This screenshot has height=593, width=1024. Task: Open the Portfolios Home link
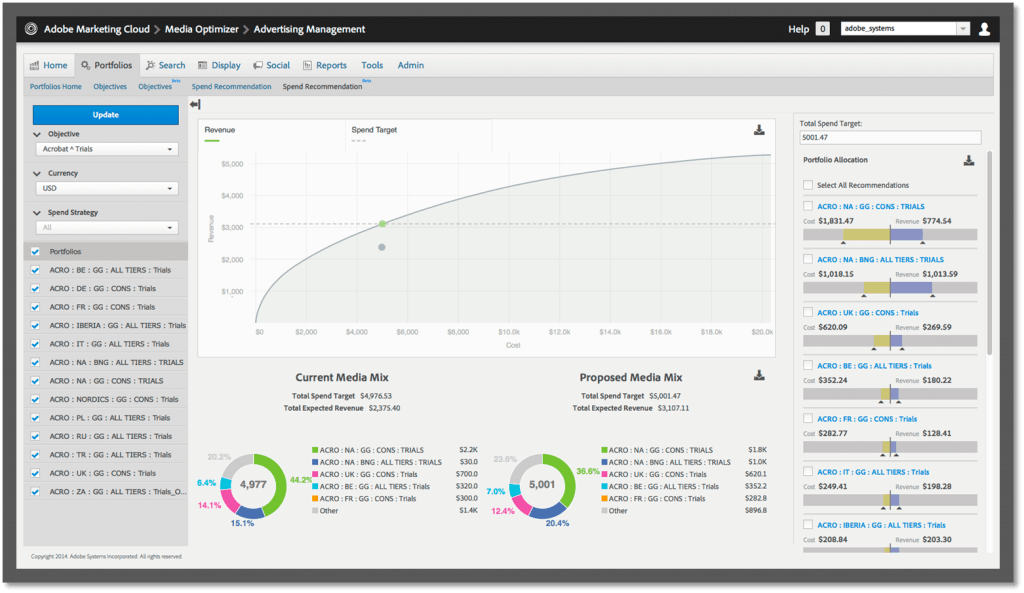click(x=56, y=86)
